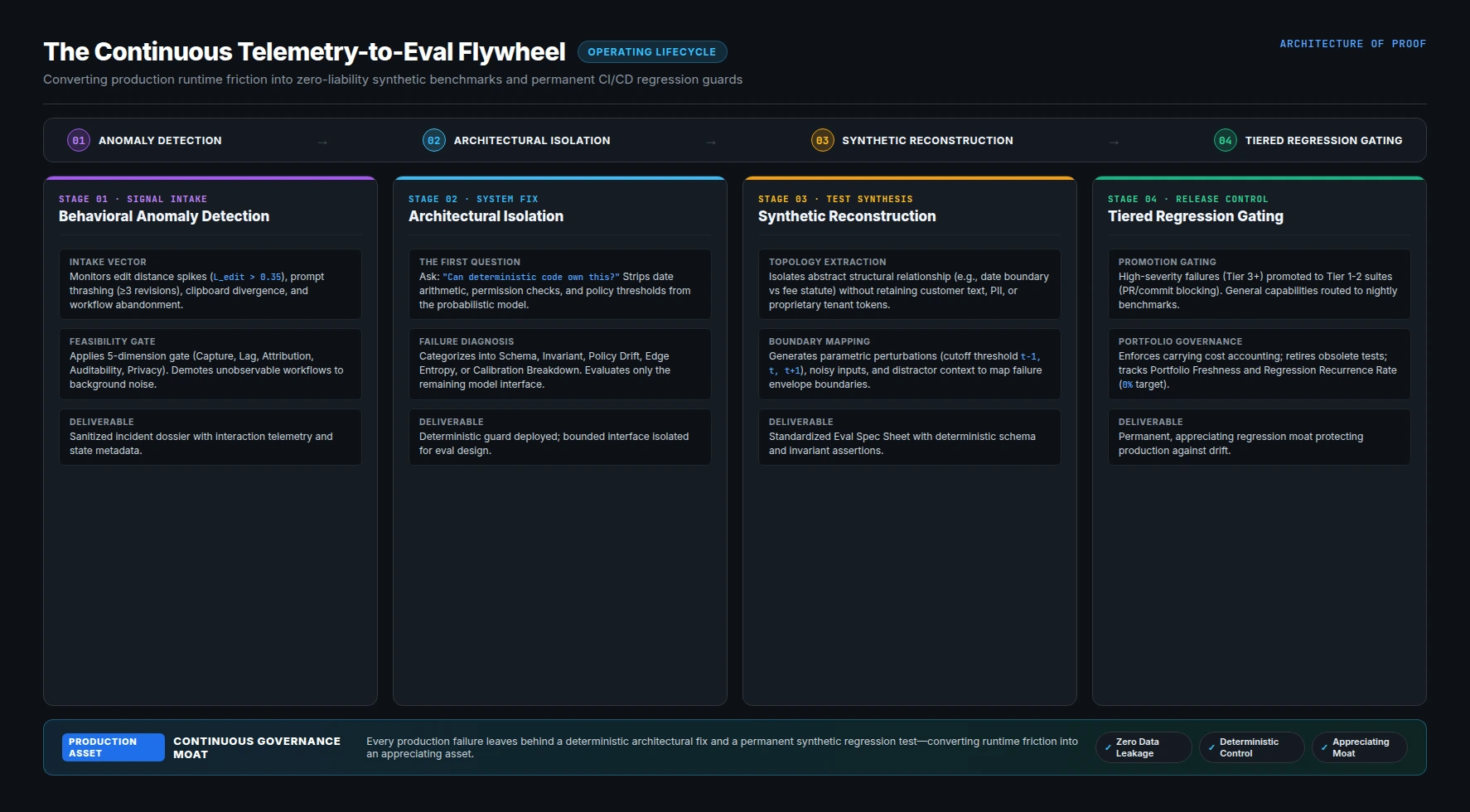Click the CONTINUOUS GOVERNANCE MOAT heading
Screen dimensions: 1470x812
click(257, 747)
